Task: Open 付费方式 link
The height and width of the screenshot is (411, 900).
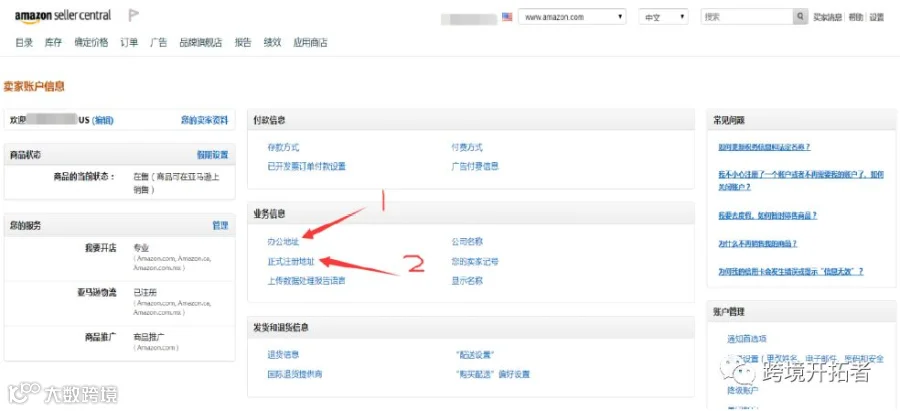Action: pos(467,148)
